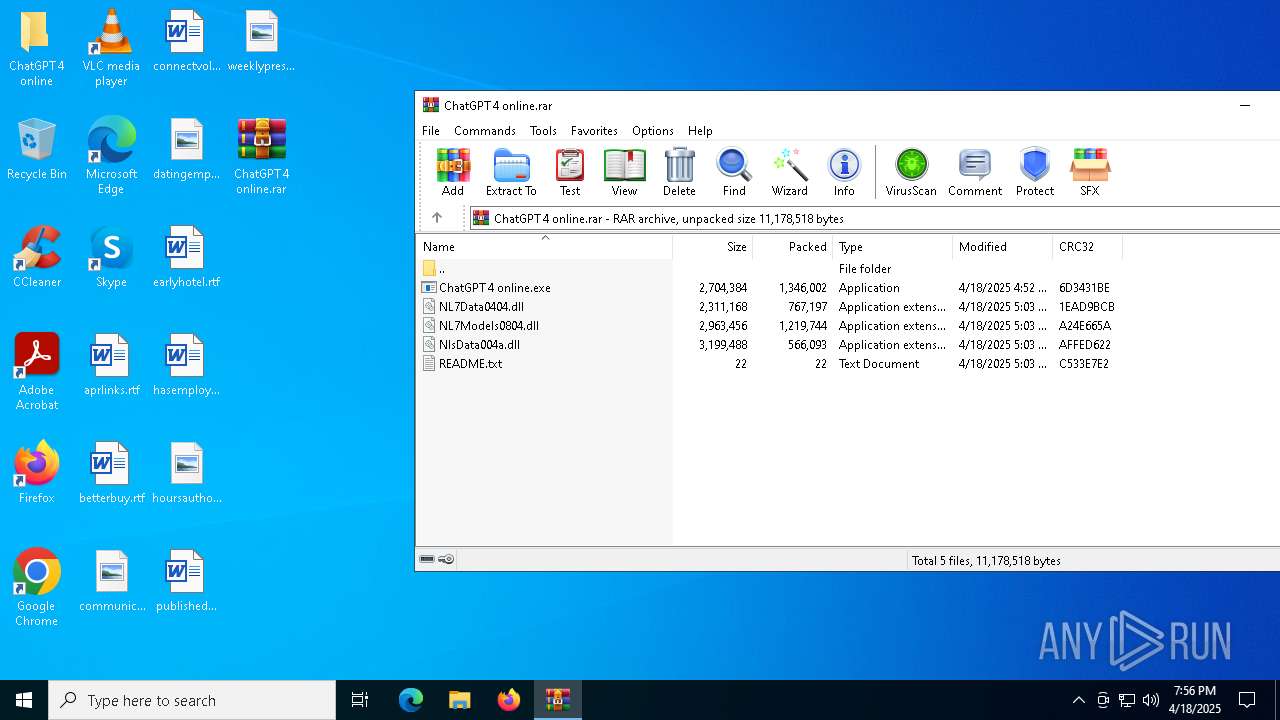Viewport: 1280px width, 720px height.
Task: Open Task View on the taskbar
Action: 360,700
